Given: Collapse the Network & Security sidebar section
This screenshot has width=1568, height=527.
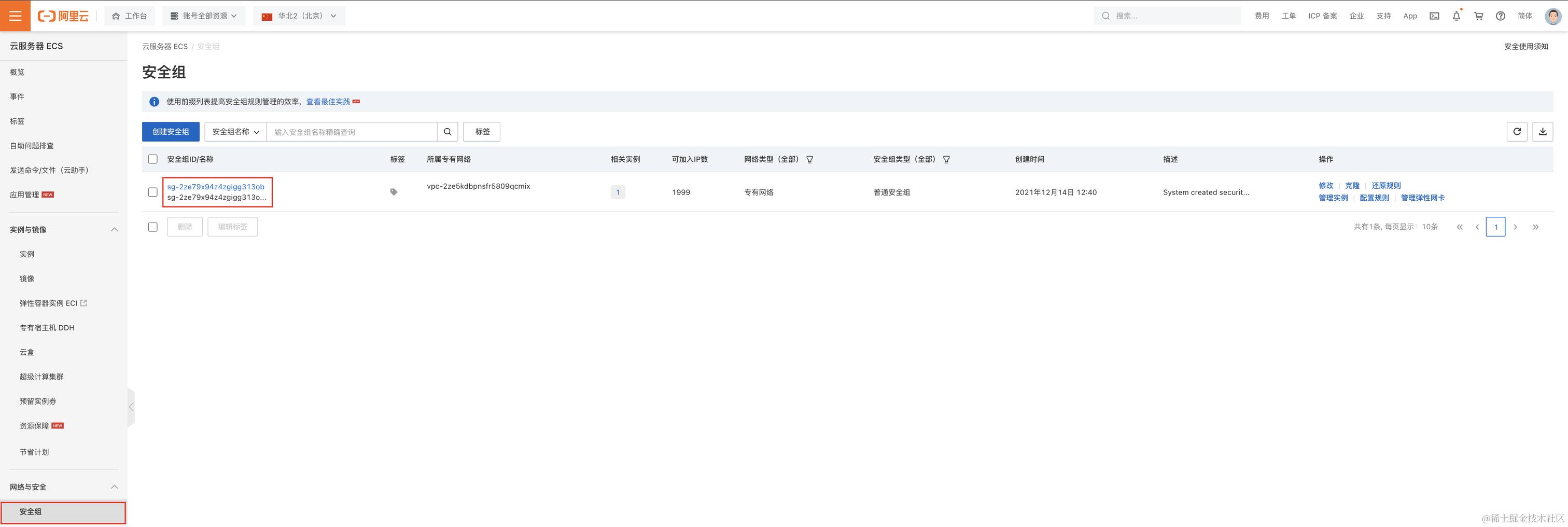Looking at the screenshot, I should pyautogui.click(x=114, y=487).
